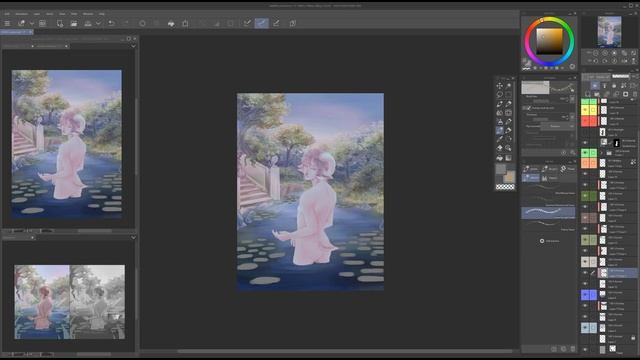The image size is (640, 360).
Task: Open the dropdown in the Tool Property panel
Action: click(x=557, y=126)
